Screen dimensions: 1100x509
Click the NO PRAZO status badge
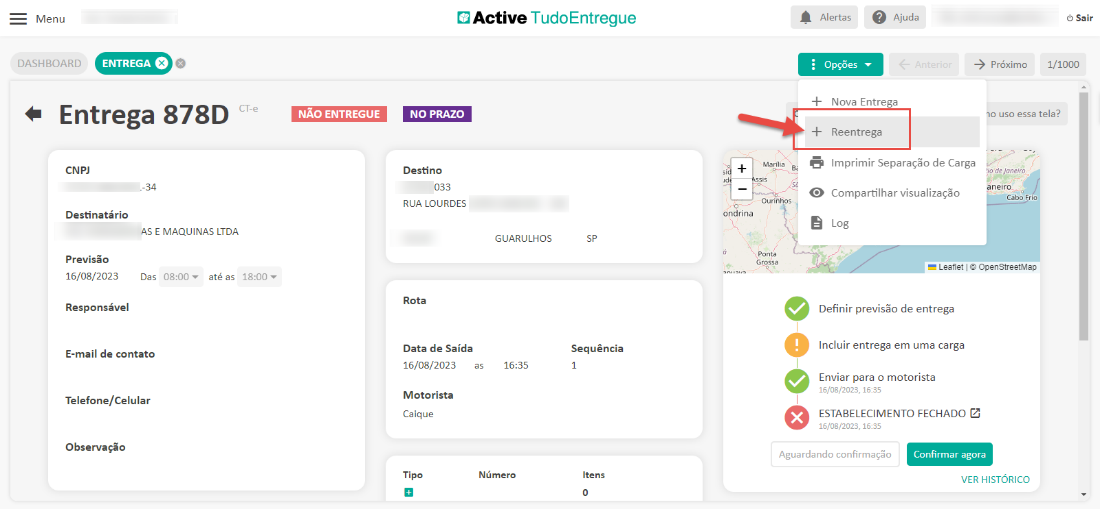click(437, 114)
